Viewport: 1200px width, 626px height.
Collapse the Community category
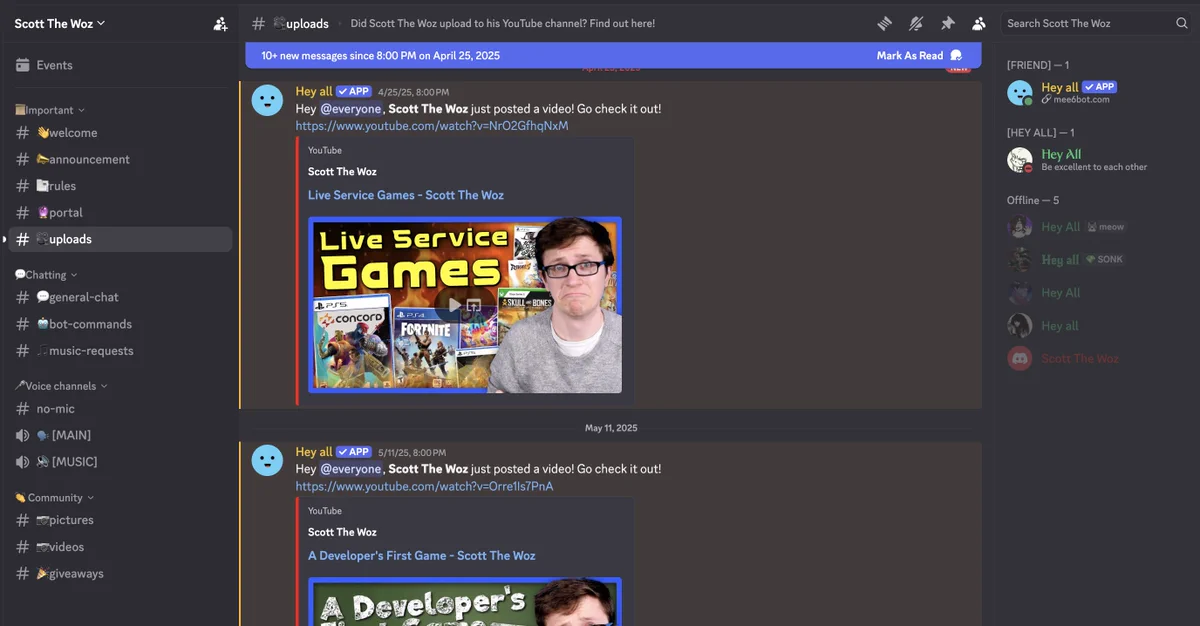[x=55, y=498]
